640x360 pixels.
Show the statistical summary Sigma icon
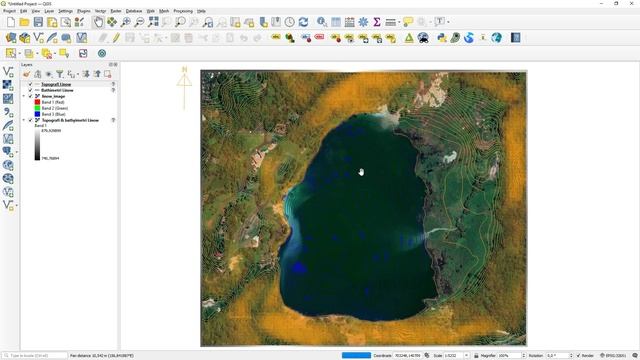377,22
